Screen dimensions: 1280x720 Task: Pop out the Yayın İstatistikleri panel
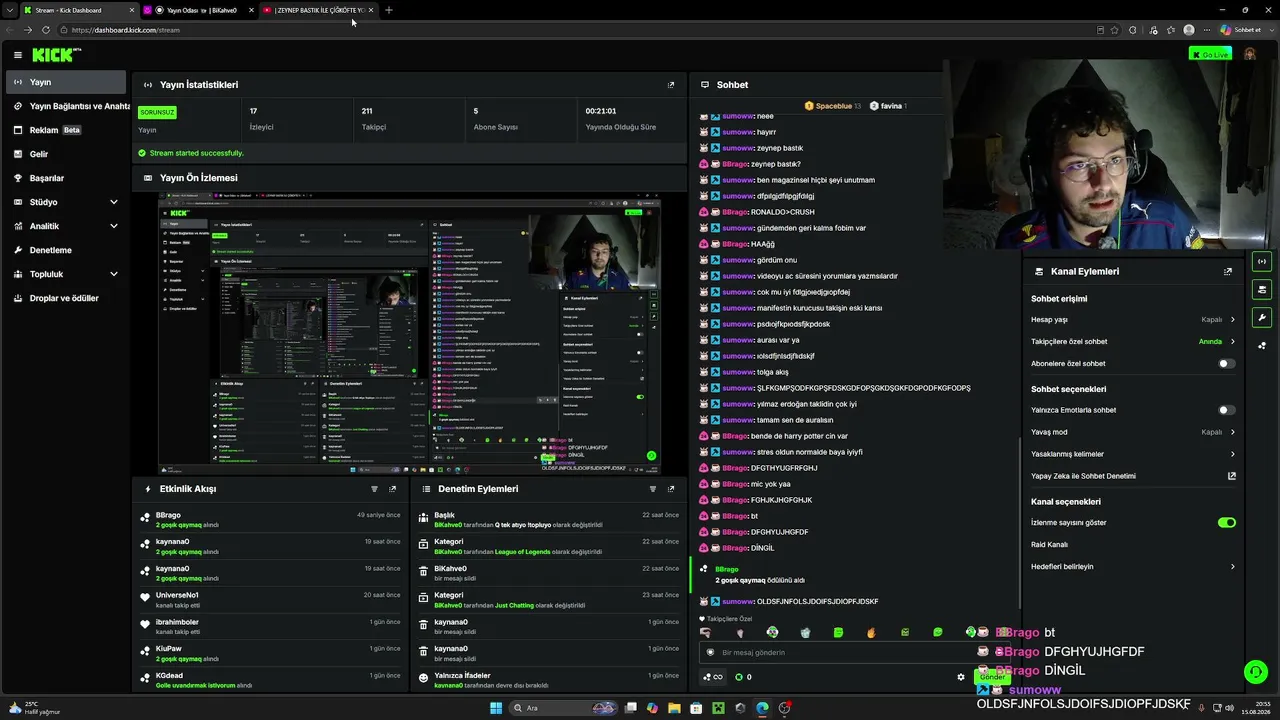coord(671,85)
